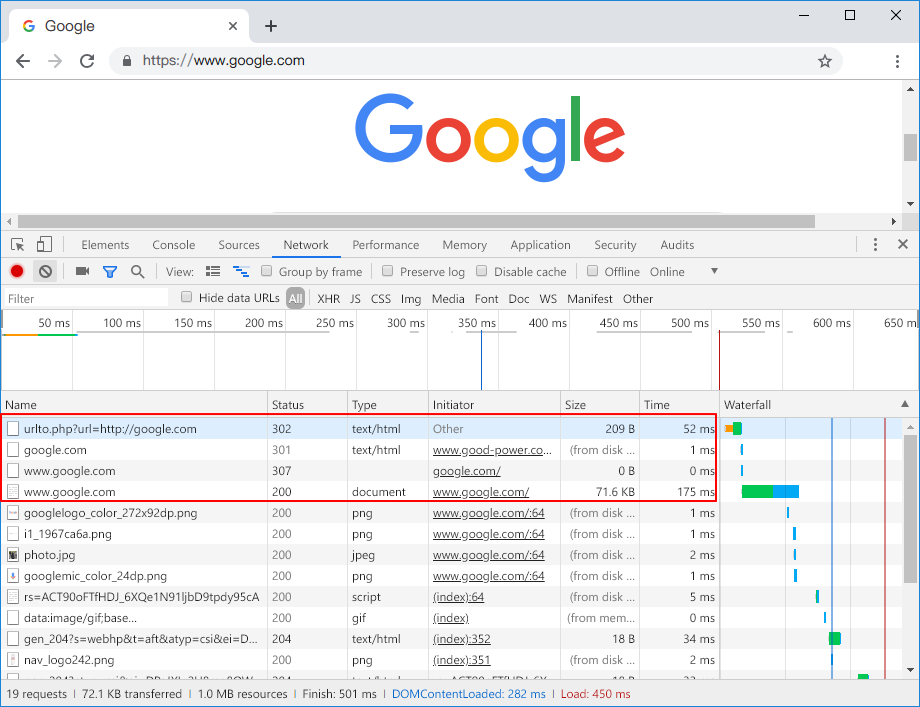Click initiator link www.good-power.co...
Viewport: 920px width, 707px height.
[x=492, y=450]
